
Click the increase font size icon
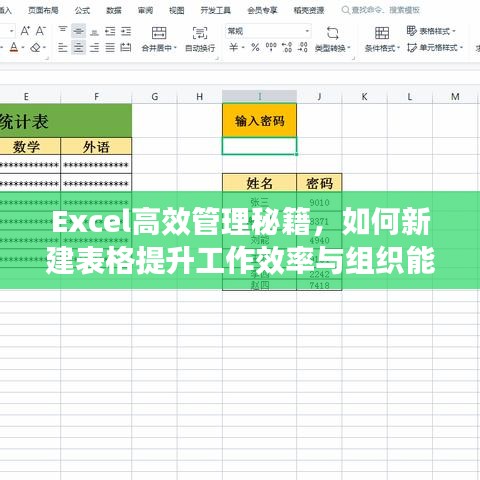(25, 31)
